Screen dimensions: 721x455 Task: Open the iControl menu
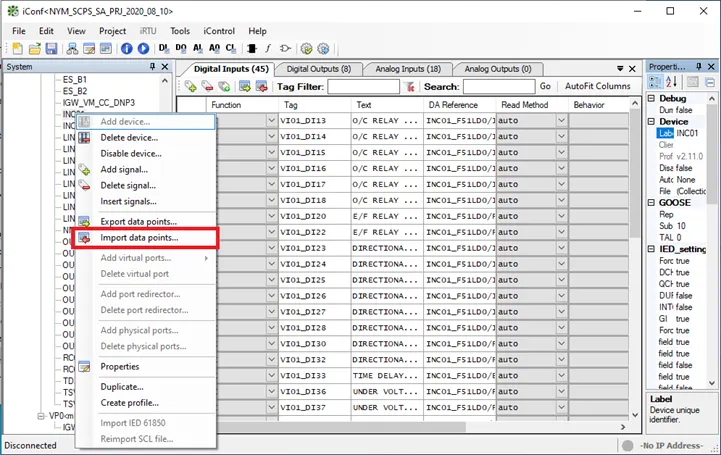pos(219,31)
